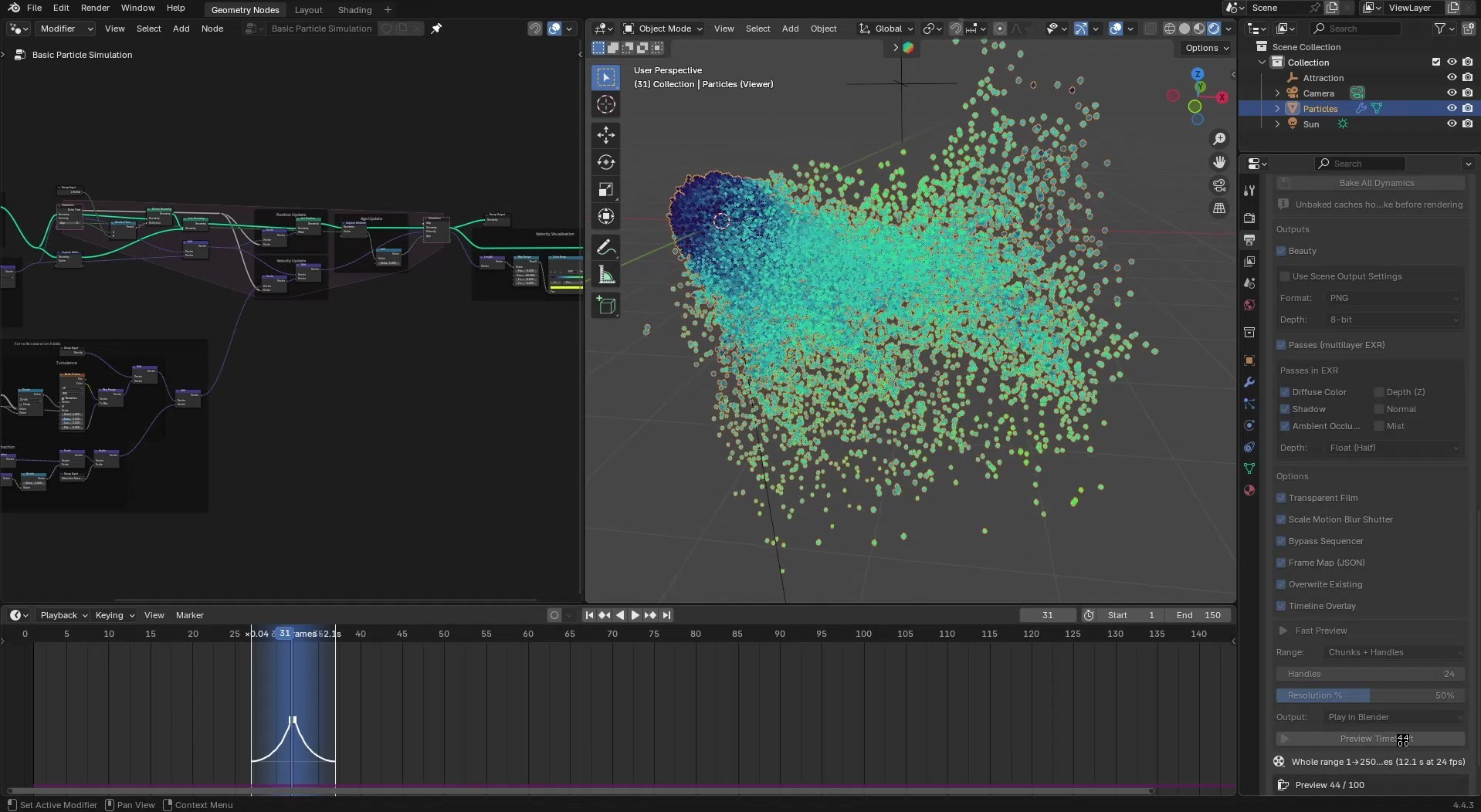Select the Annotate tool

click(606, 248)
